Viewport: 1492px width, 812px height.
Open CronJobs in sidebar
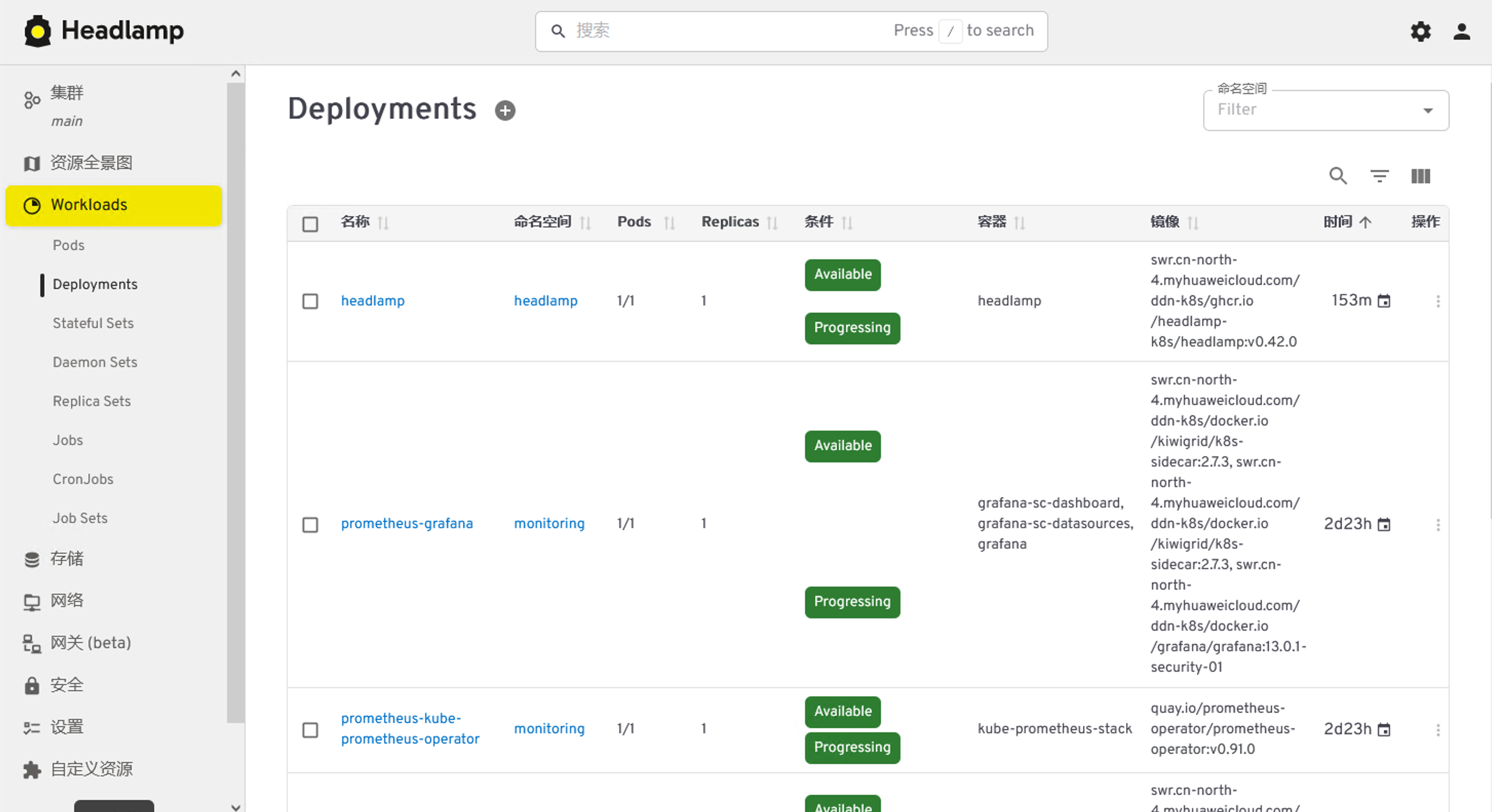(x=83, y=479)
